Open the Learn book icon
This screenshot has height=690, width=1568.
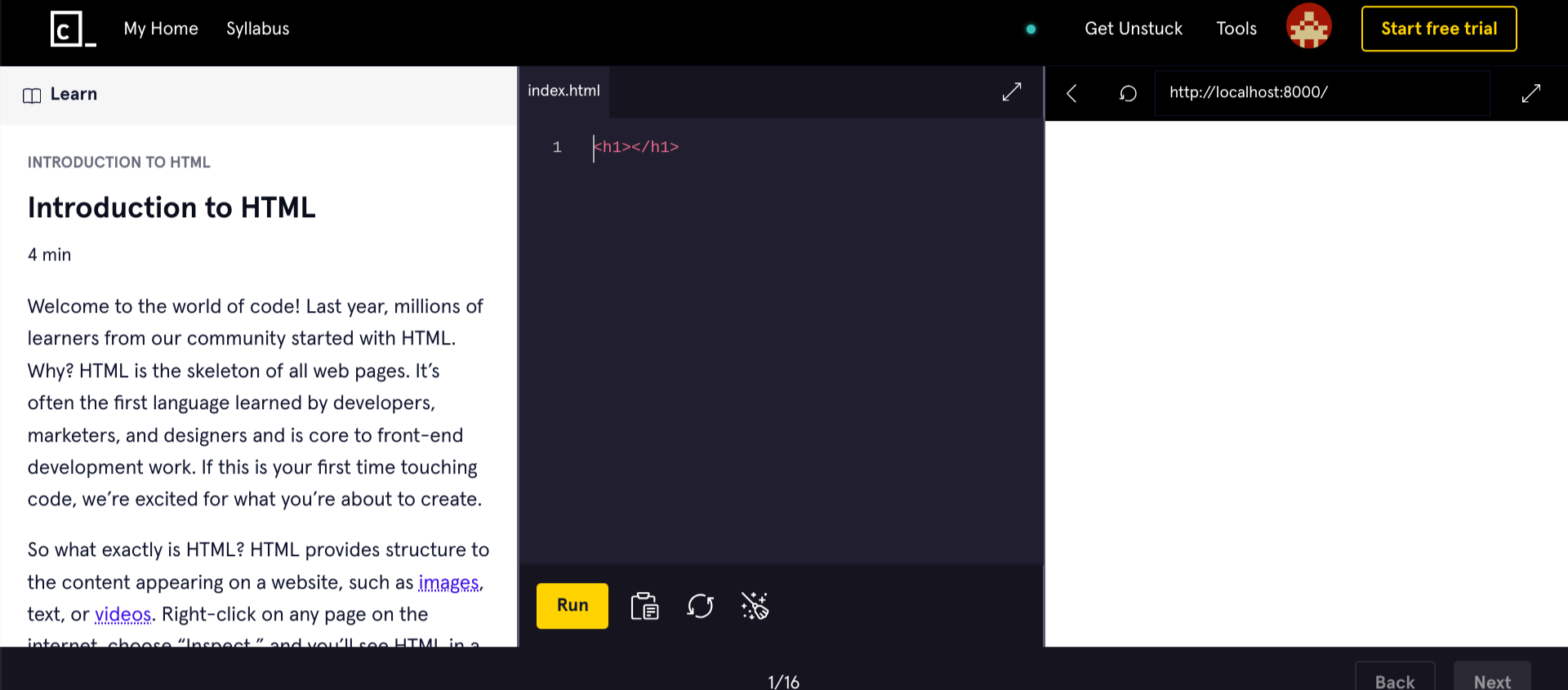point(32,96)
